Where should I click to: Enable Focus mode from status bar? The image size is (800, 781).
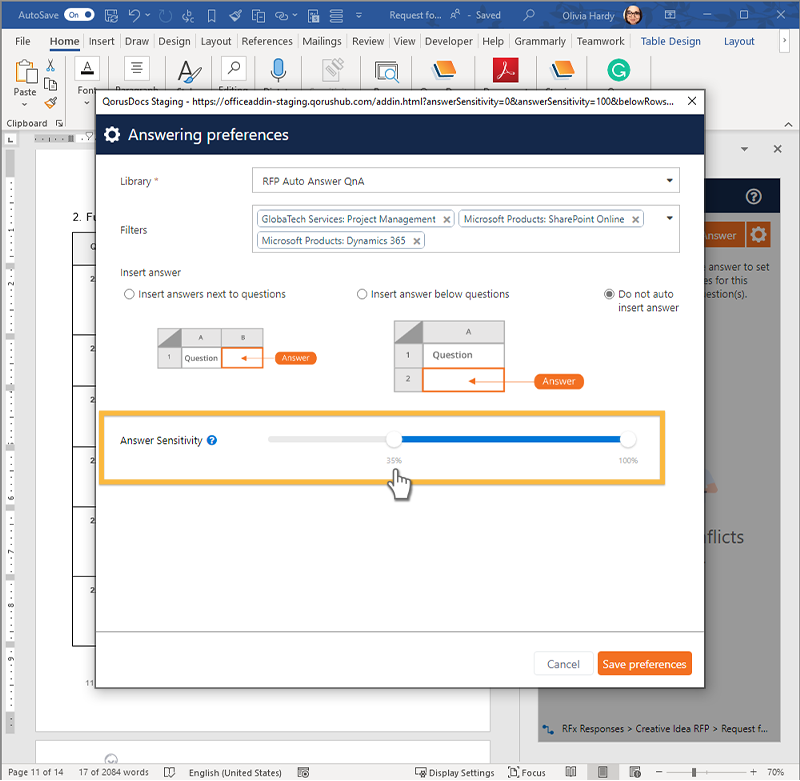527,772
